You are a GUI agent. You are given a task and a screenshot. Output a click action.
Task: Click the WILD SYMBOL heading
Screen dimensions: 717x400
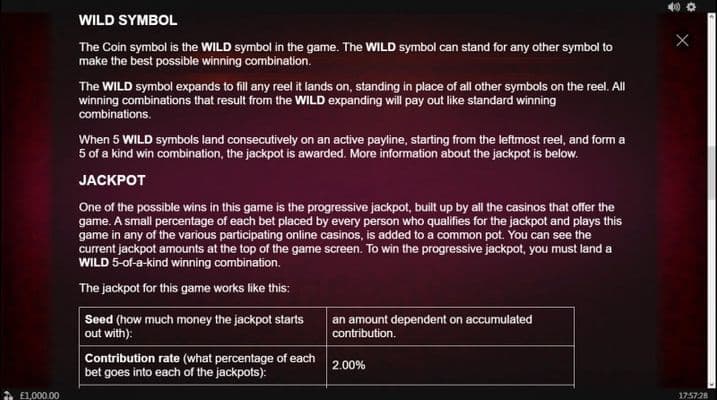tap(128, 20)
